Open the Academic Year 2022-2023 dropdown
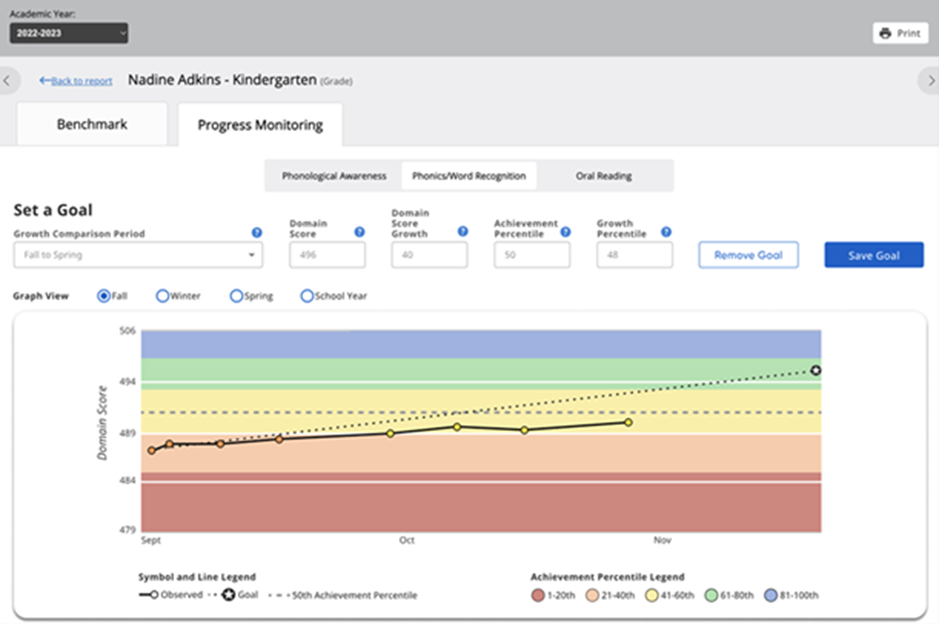939x624 pixels. [x=69, y=33]
